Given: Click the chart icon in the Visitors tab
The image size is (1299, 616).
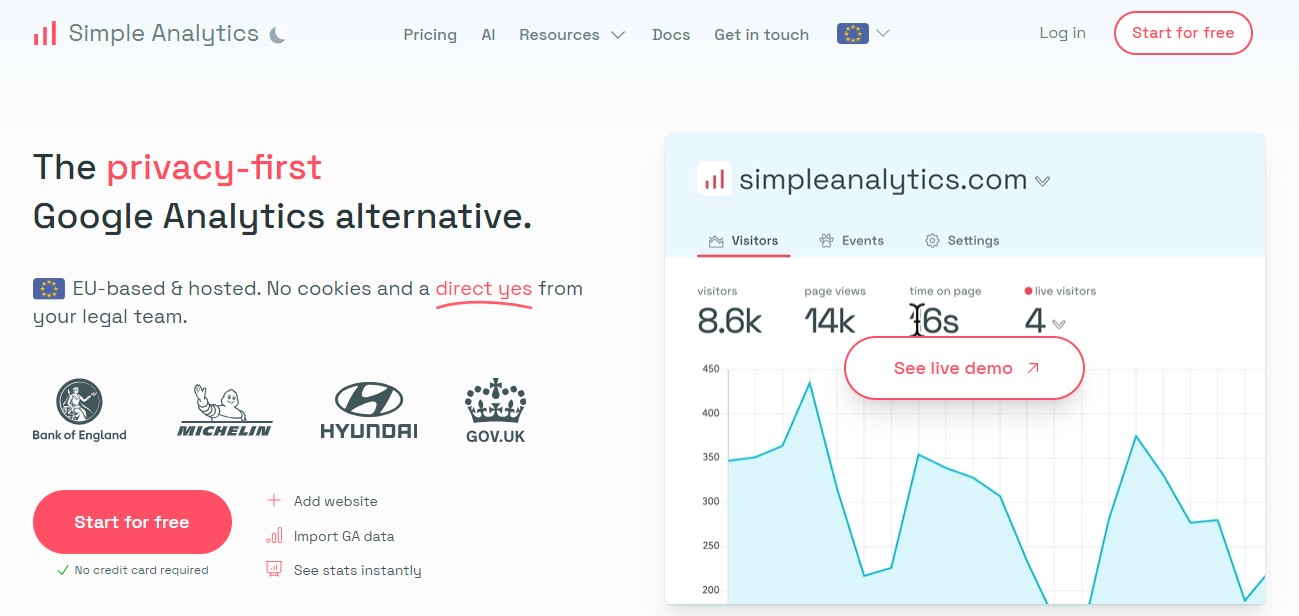Looking at the screenshot, I should (x=716, y=241).
